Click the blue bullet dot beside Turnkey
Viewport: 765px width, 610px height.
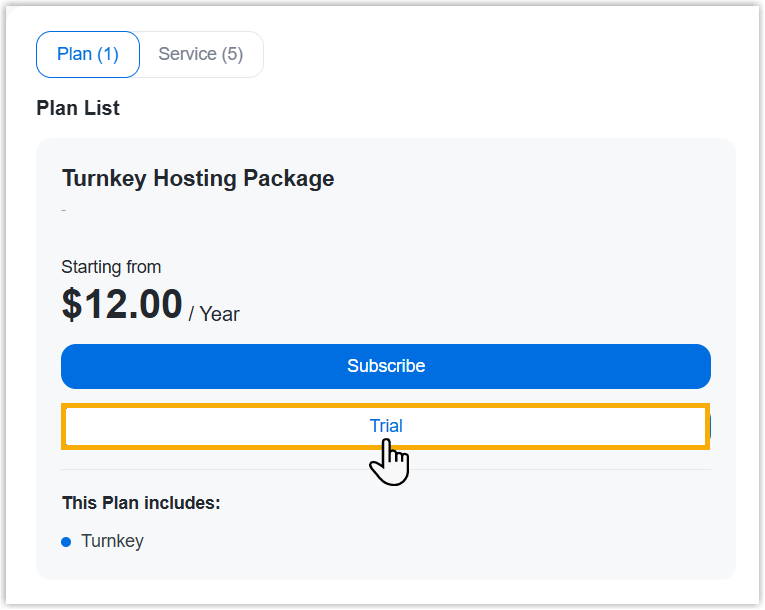point(66,541)
